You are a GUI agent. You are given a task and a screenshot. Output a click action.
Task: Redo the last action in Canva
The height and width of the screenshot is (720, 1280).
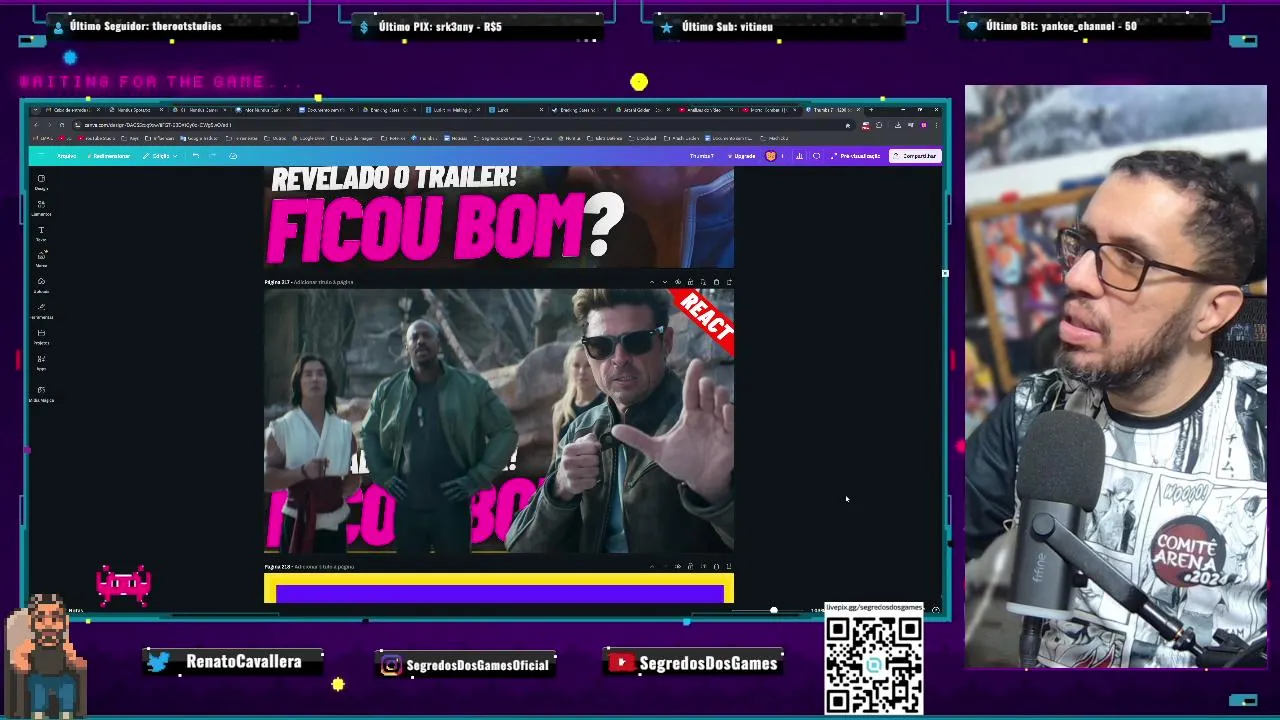[212, 156]
